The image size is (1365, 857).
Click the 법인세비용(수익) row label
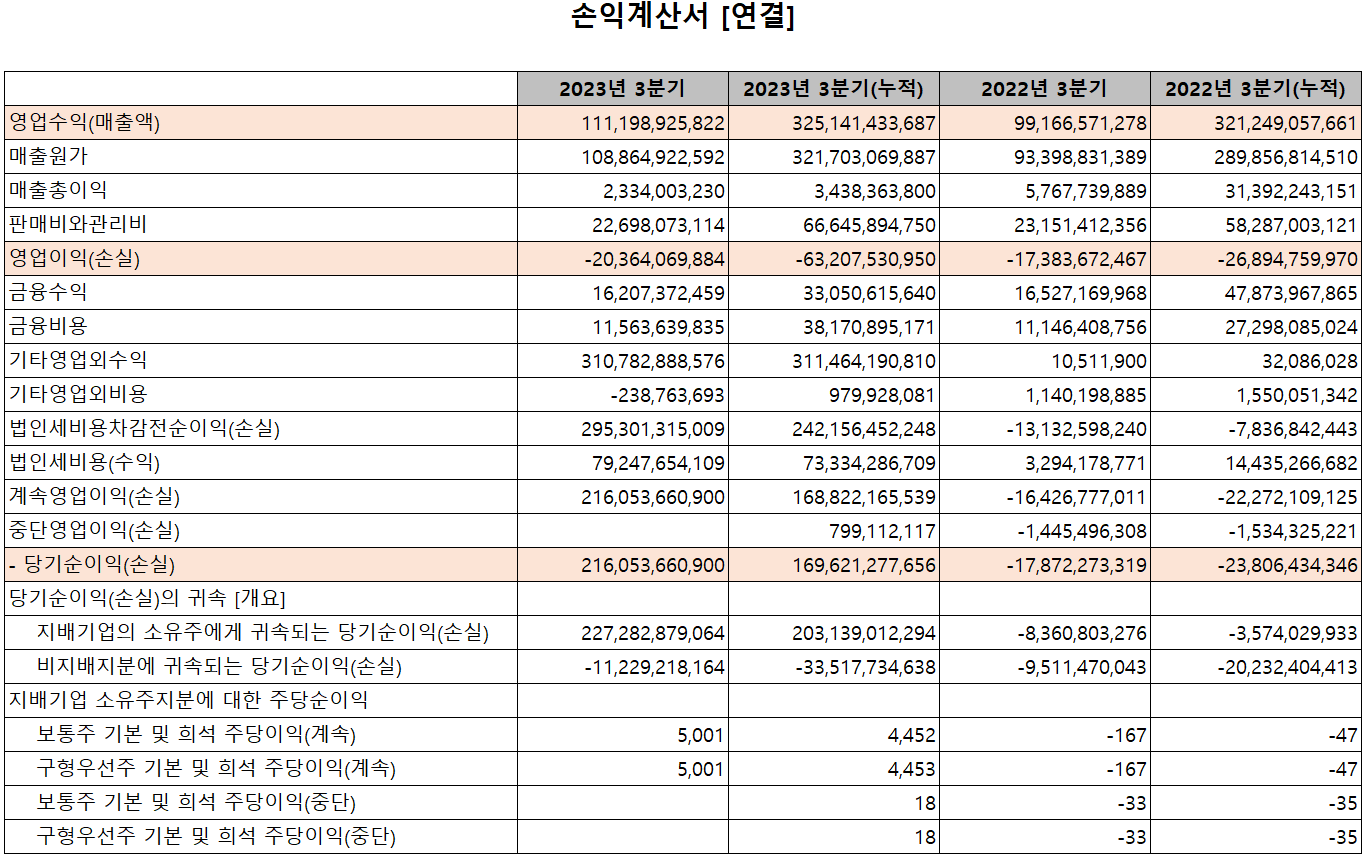[x=84, y=463]
